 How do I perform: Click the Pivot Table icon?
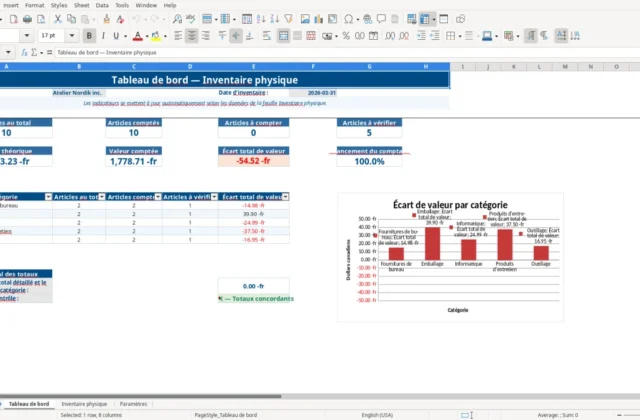[333, 19]
